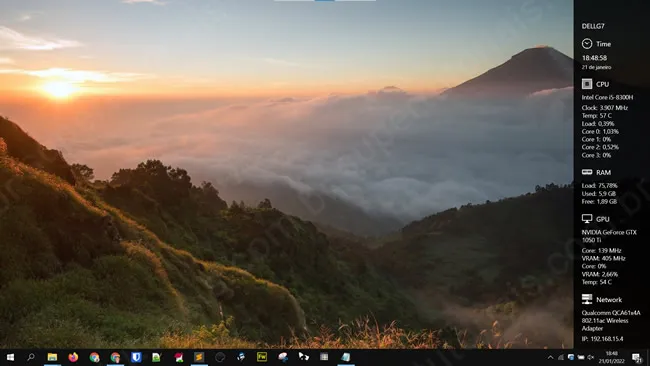Image resolution: width=650 pixels, height=366 pixels.
Task: Open the gray grid taskbar app icon
Action: pyautogui.click(x=324, y=357)
